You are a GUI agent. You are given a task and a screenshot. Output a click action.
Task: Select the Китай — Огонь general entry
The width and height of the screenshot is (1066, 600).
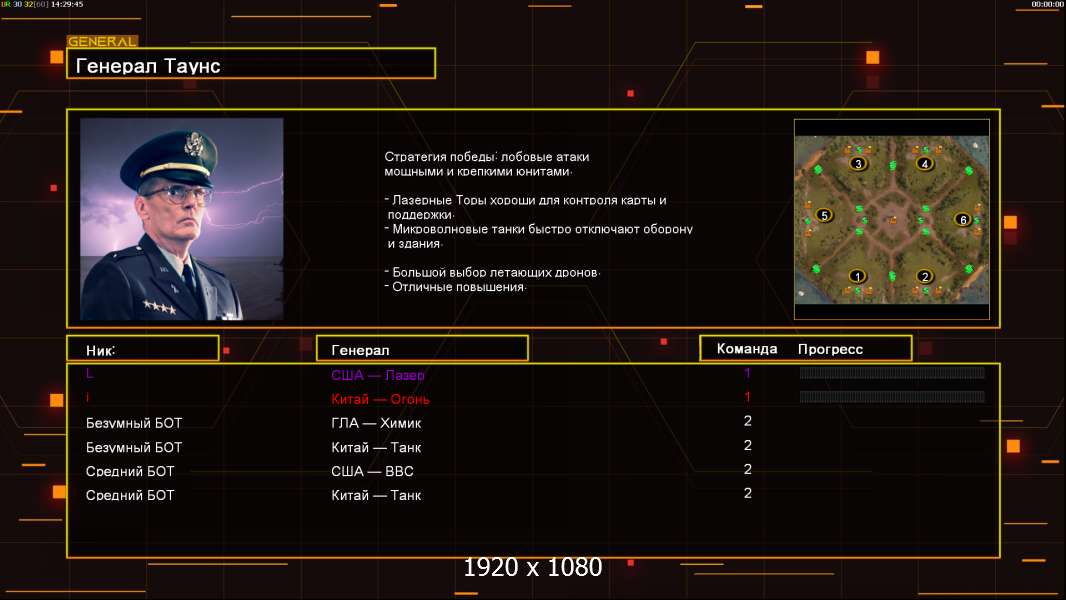380,399
